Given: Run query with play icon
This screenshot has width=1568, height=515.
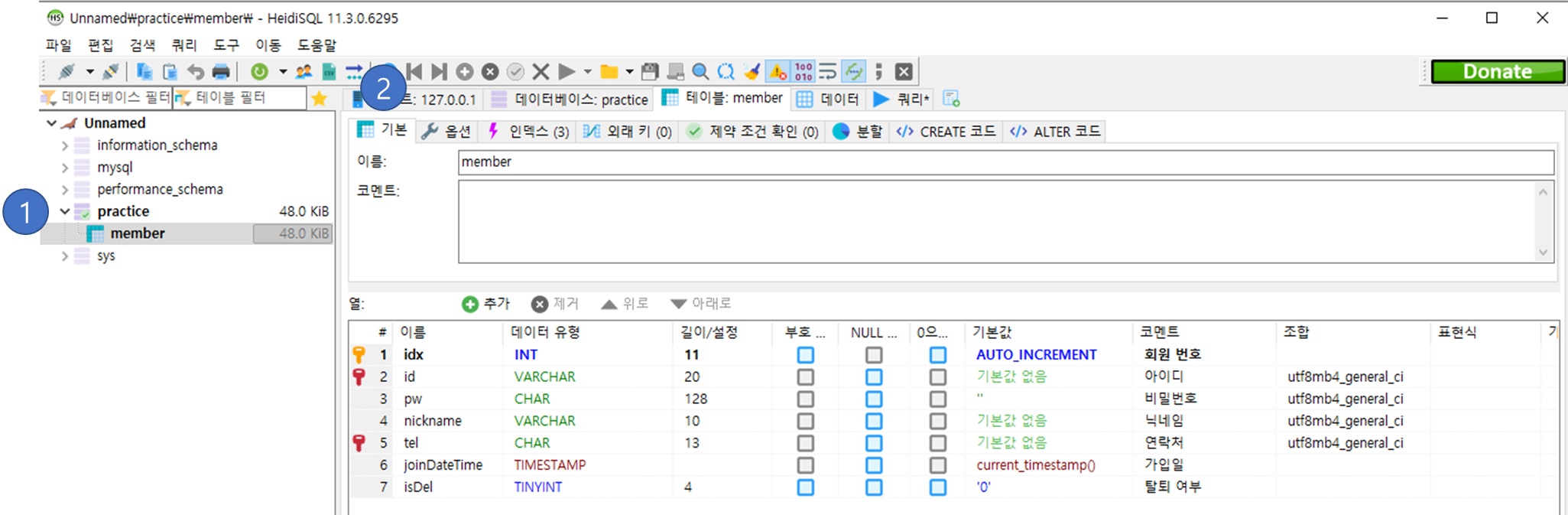Looking at the screenshot, I should [566, 72].
